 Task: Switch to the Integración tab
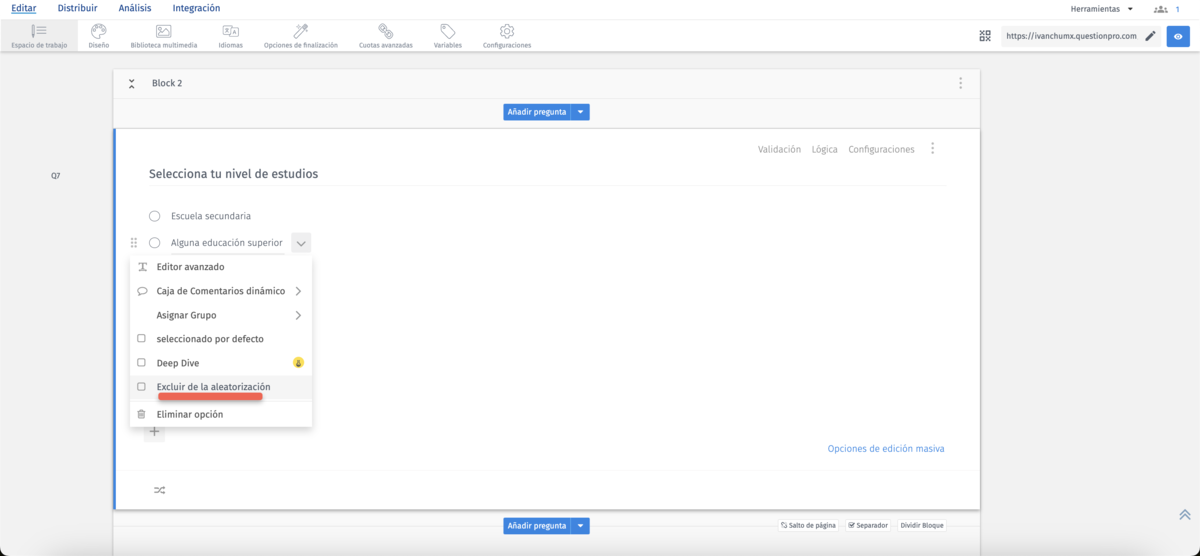[196, 8]
